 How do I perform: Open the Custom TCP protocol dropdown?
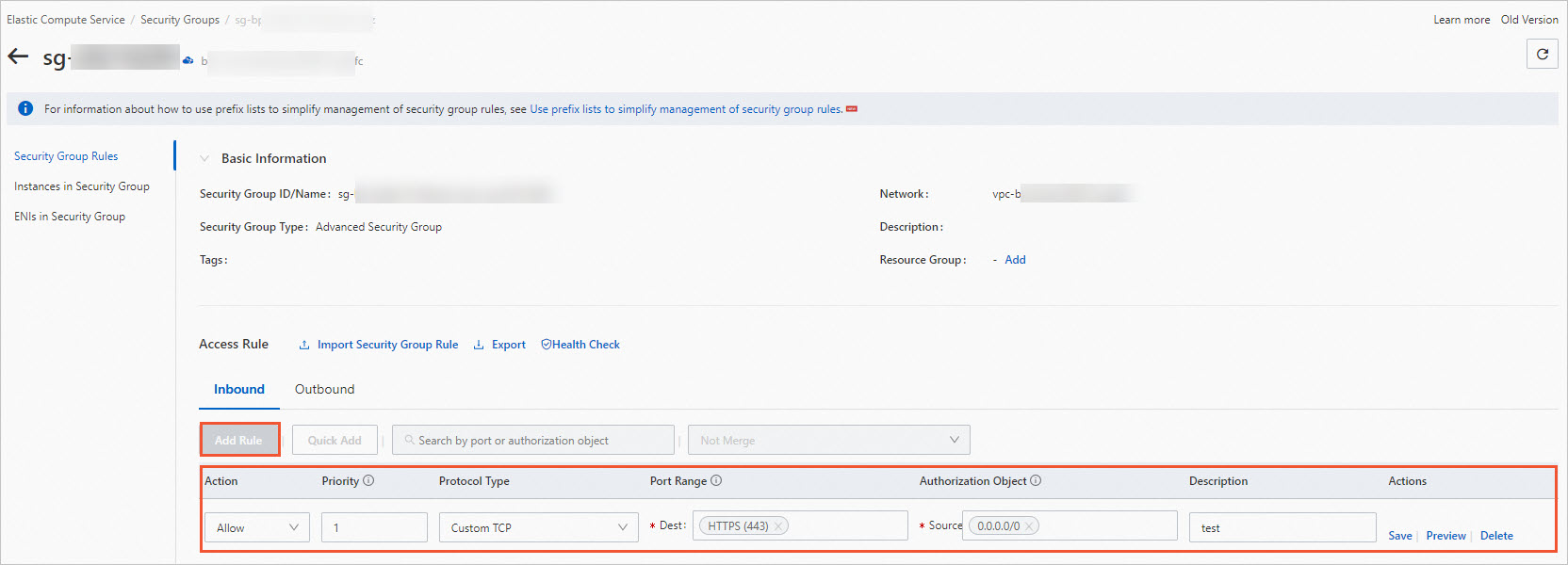click(539, 527)
